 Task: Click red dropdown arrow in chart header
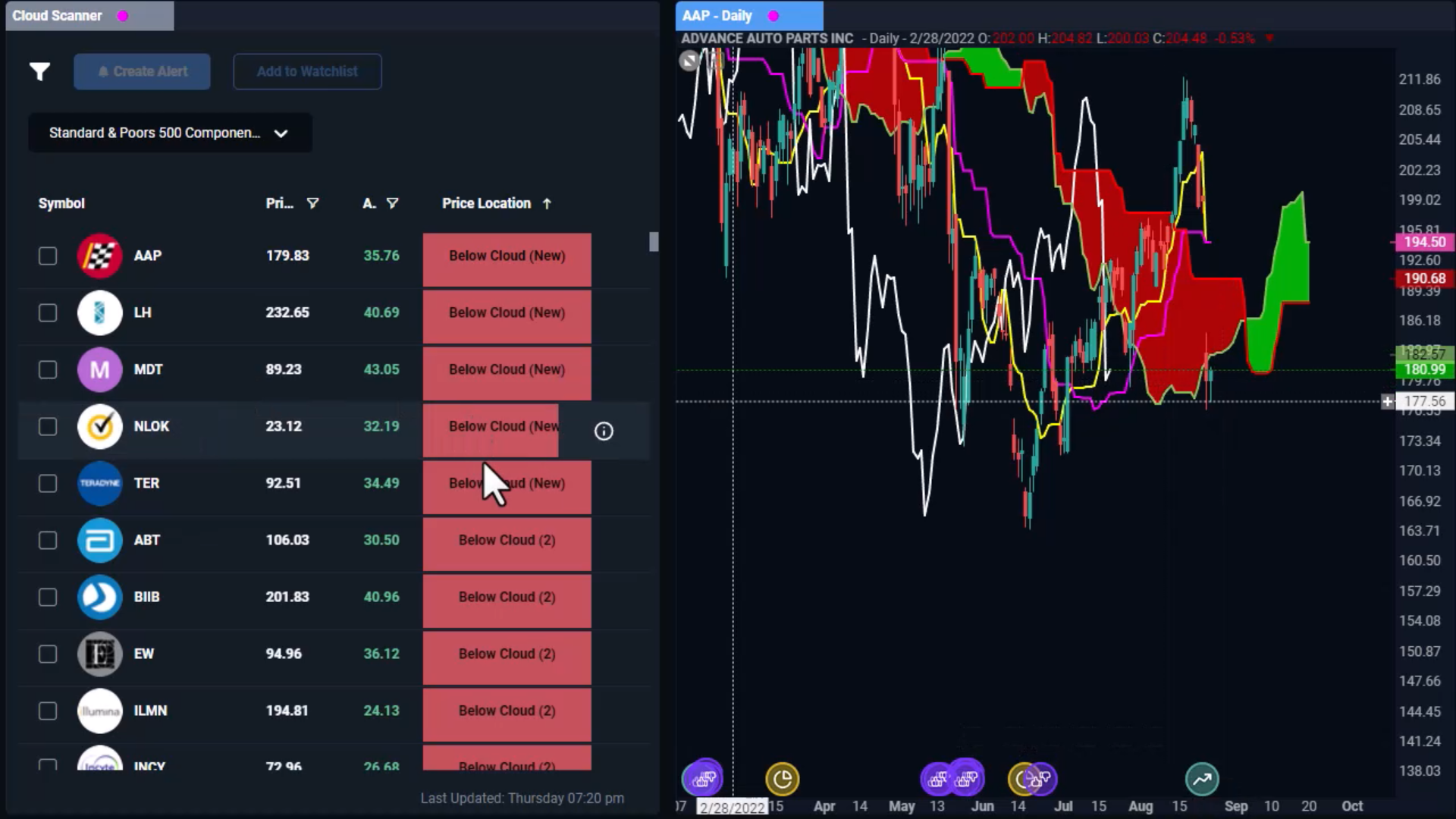[x=1269, y=38]
